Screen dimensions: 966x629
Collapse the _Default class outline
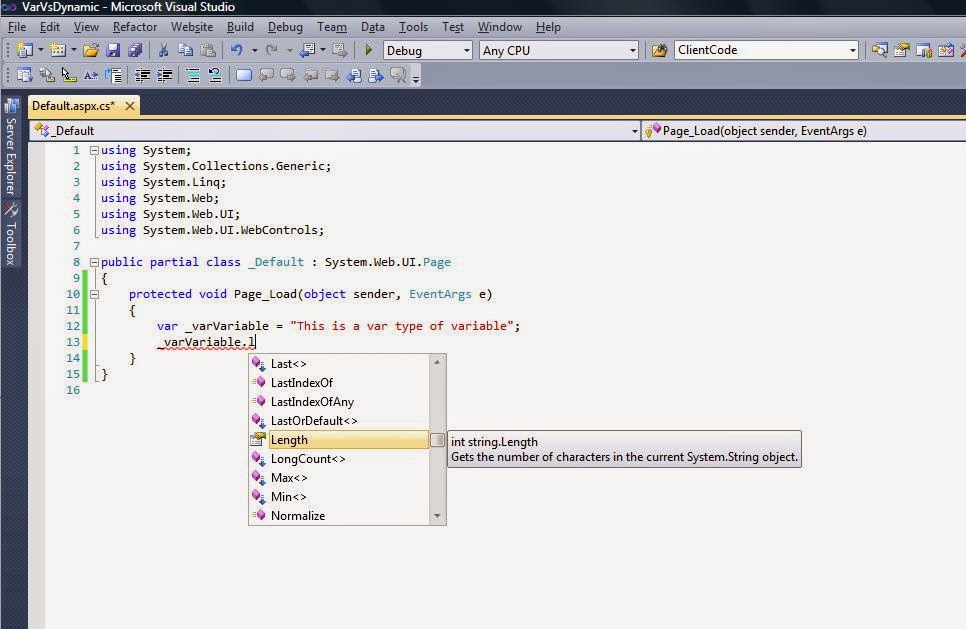[x=94, y=262]
